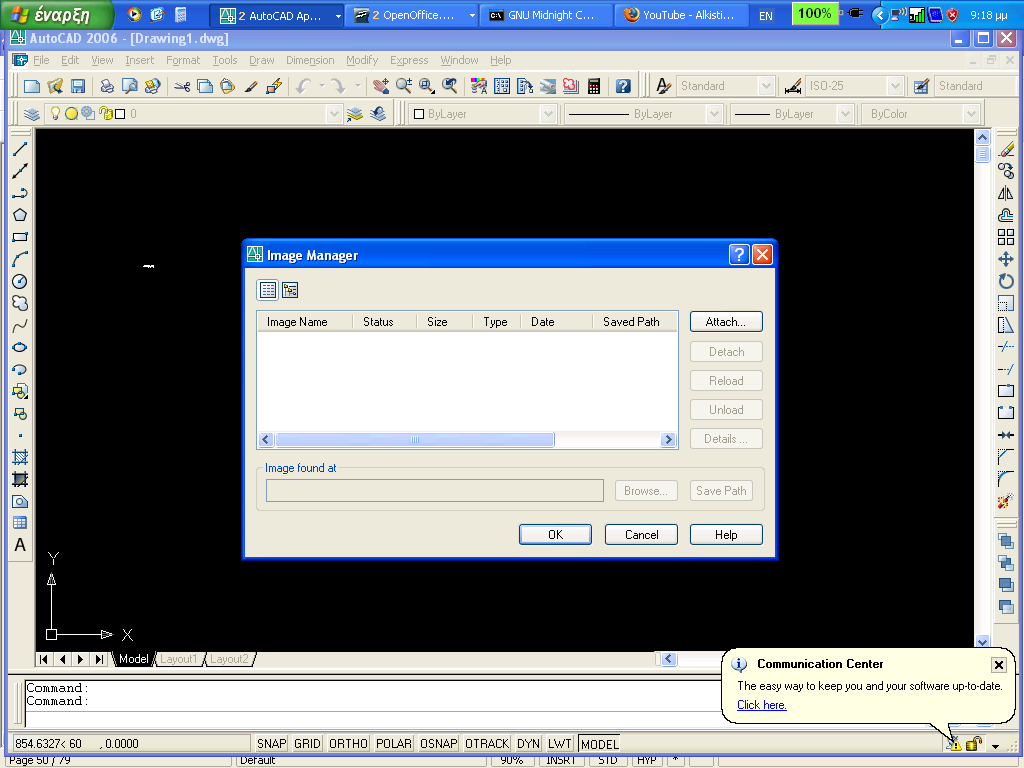
Task: Select the Ellipse draw tool
Action: click(x=20, y=347)
